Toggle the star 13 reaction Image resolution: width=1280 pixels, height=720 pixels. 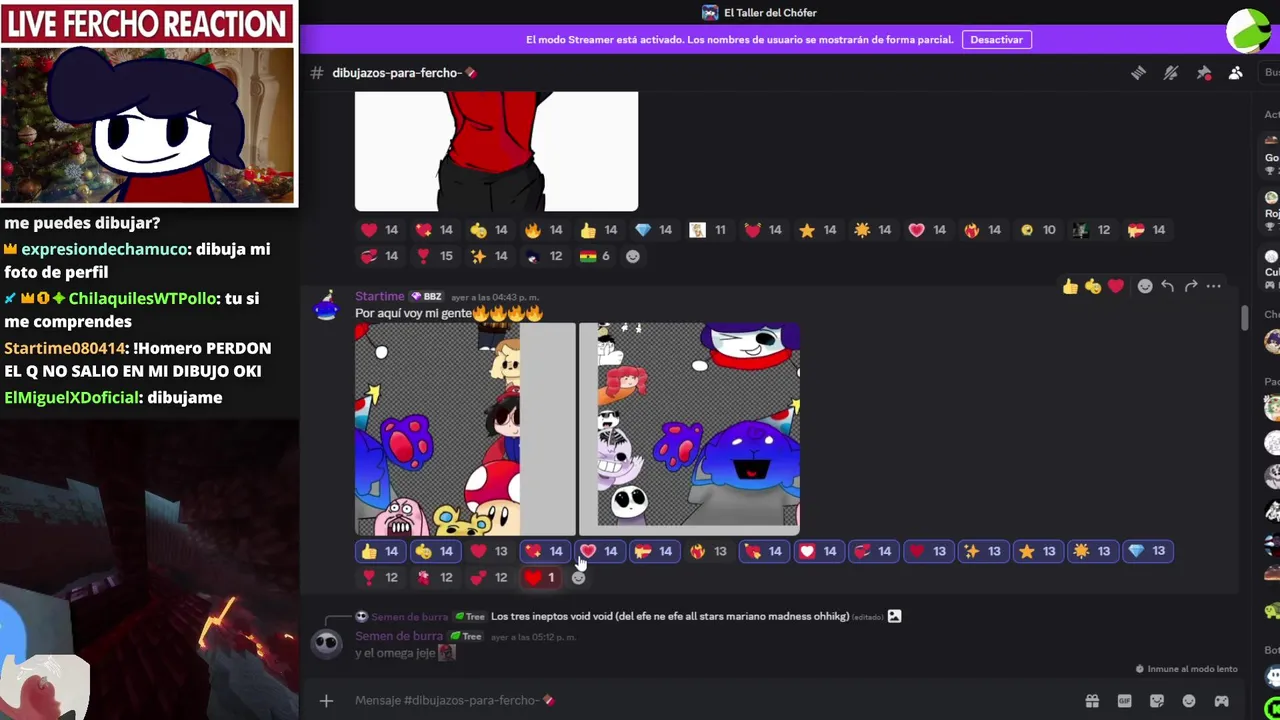click(1036, 551)
